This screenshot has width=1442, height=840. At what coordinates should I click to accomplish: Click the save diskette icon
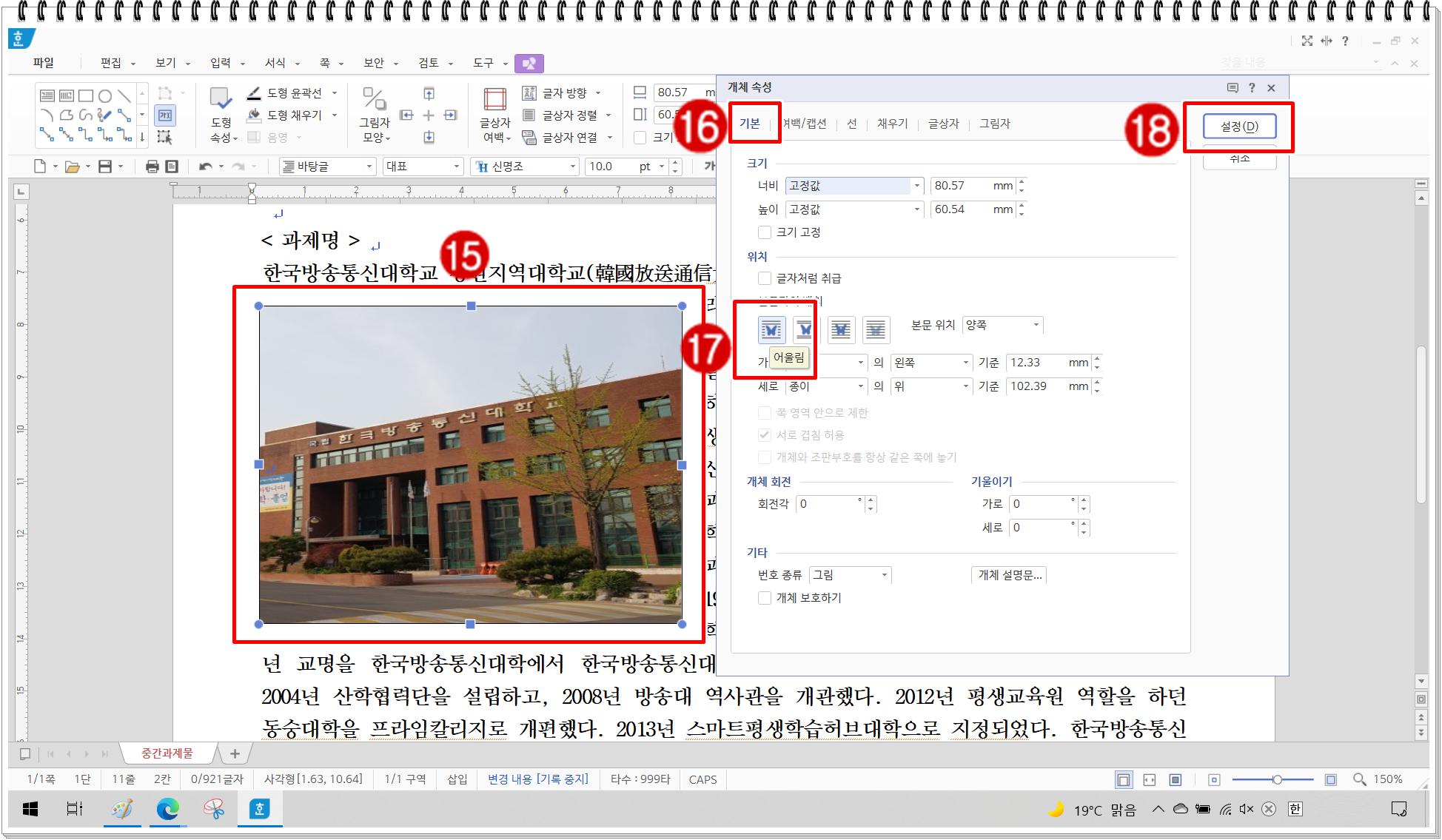click(105, 167)
